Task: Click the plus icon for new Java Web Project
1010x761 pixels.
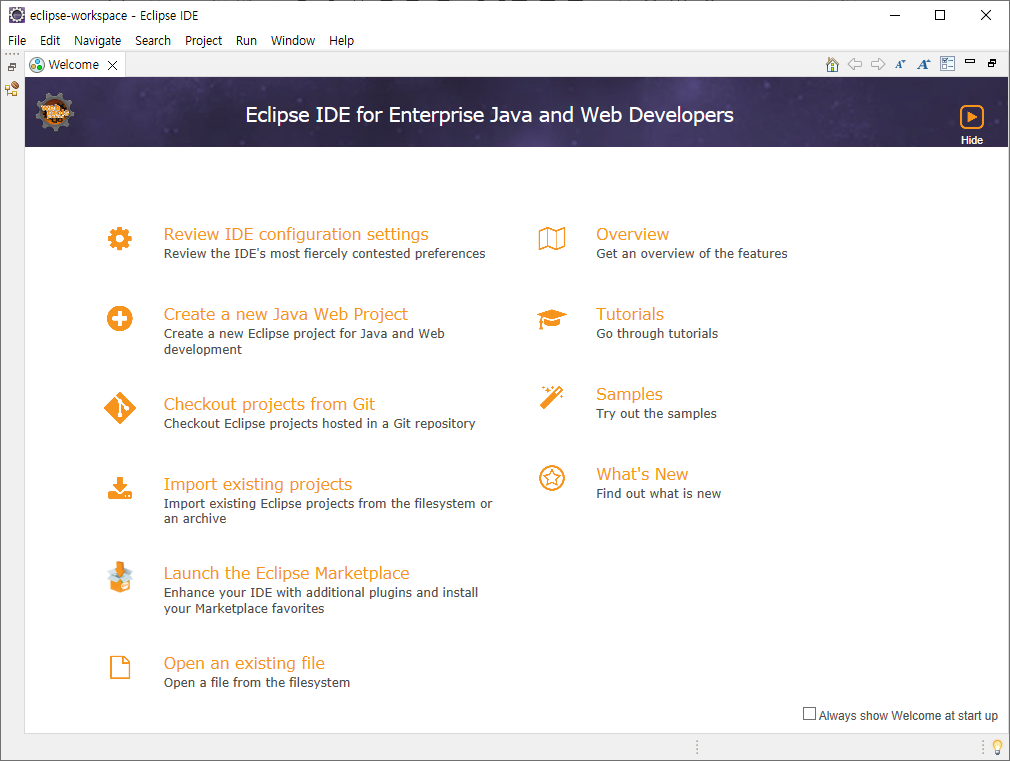Action: click(x=120, y=318)
